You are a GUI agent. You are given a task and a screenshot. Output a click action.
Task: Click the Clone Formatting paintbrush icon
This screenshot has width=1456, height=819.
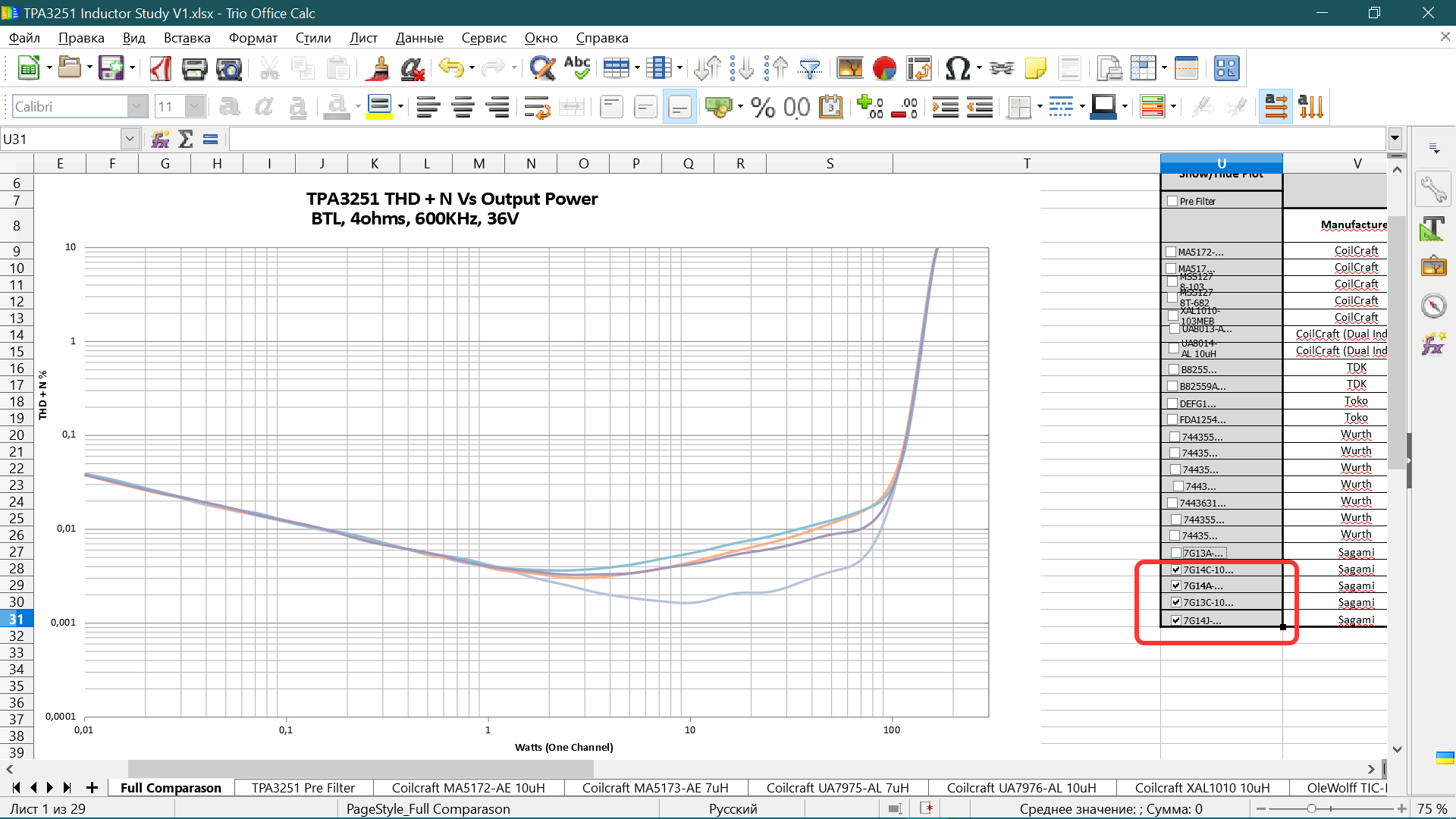pos(378,68)
